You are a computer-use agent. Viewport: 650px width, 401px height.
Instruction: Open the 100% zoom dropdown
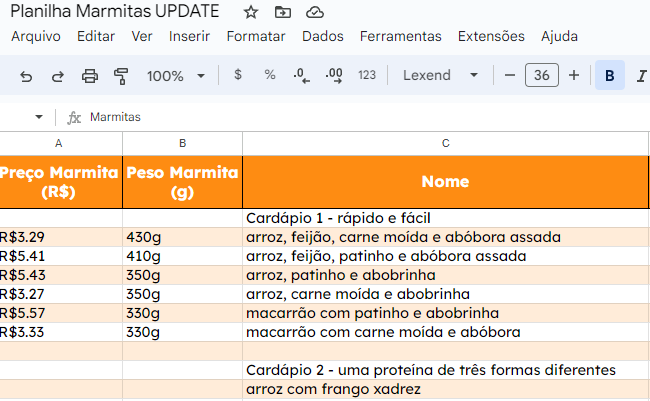click(x=176, y=76)
